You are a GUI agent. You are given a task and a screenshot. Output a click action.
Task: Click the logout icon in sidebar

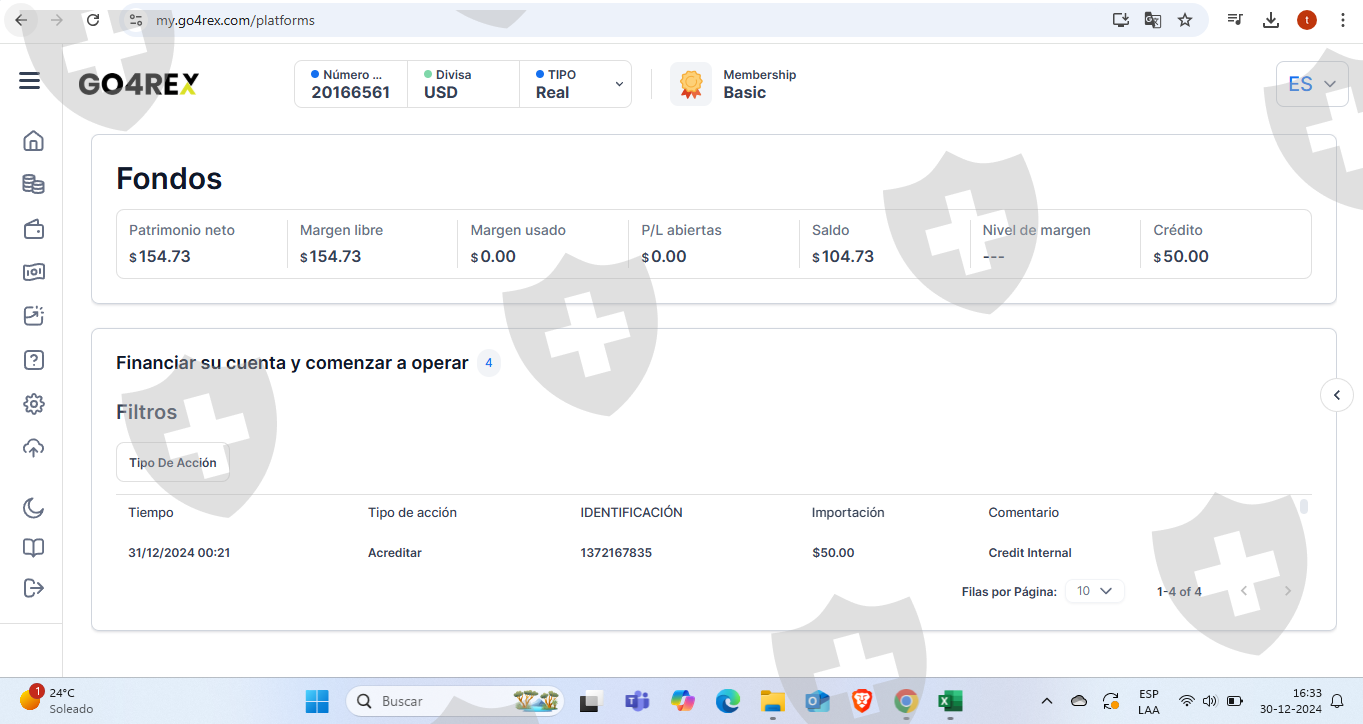point(34,587)
